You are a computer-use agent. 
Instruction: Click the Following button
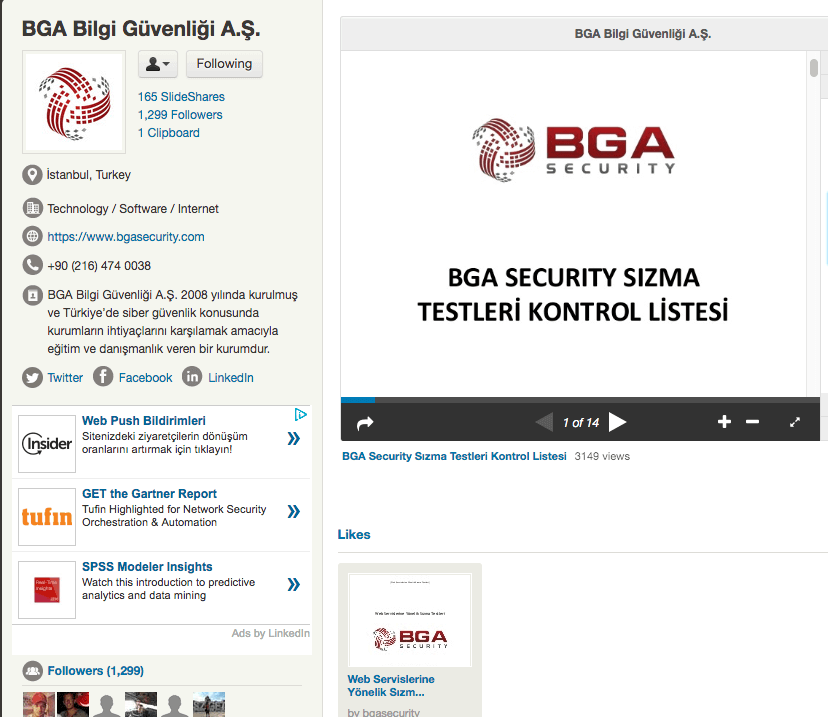224,64
